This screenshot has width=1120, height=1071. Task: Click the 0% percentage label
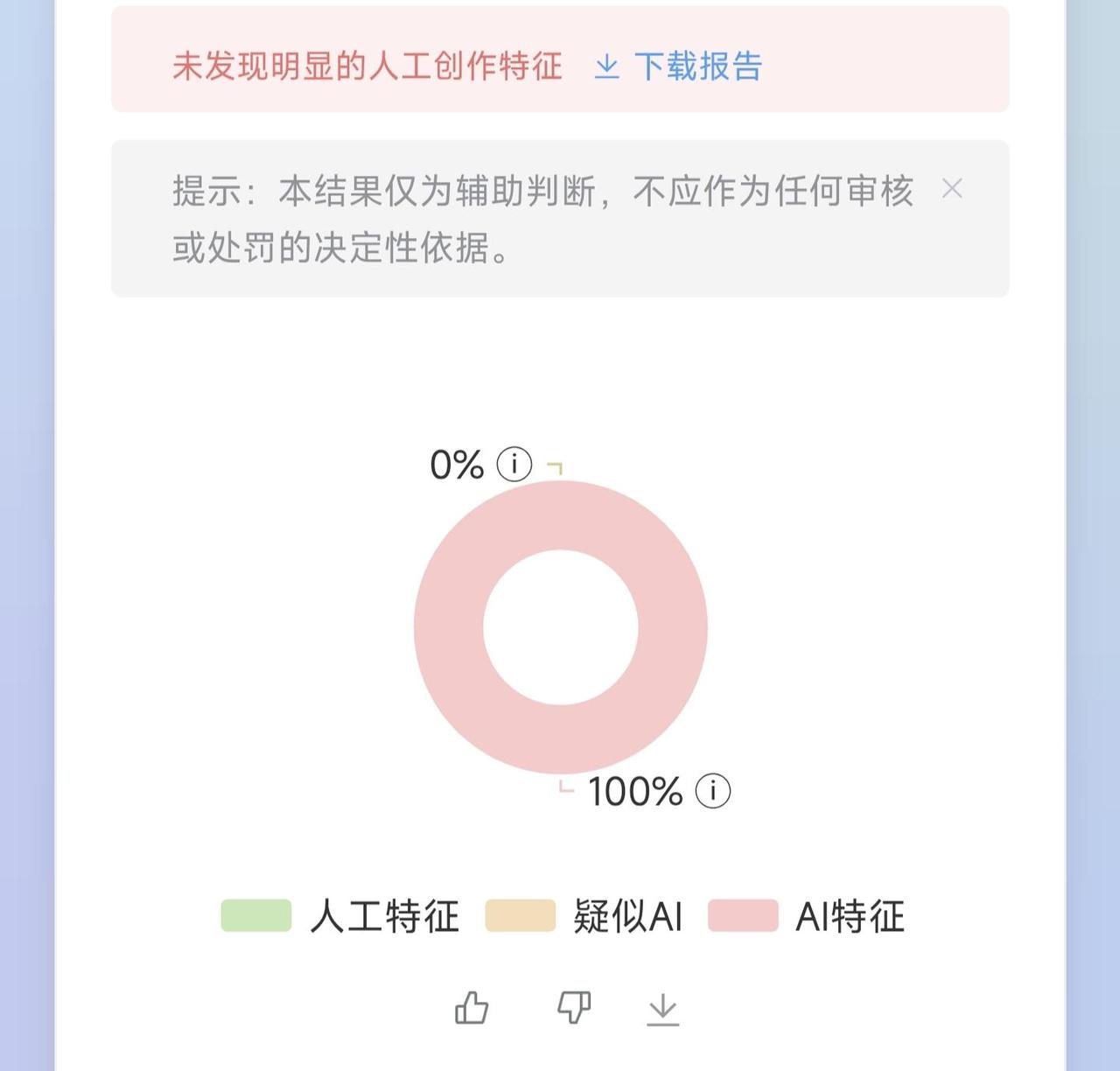point(457,465)
